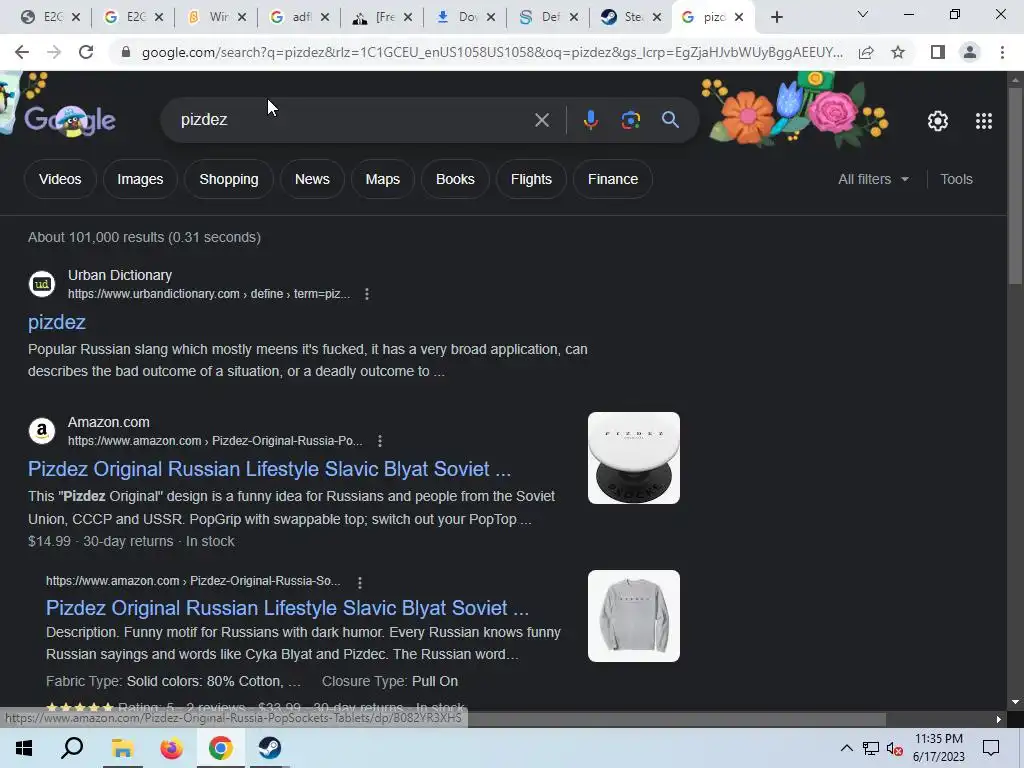Open the notification center
Screen dimensions: 1024x768
(x=991, y=748)
